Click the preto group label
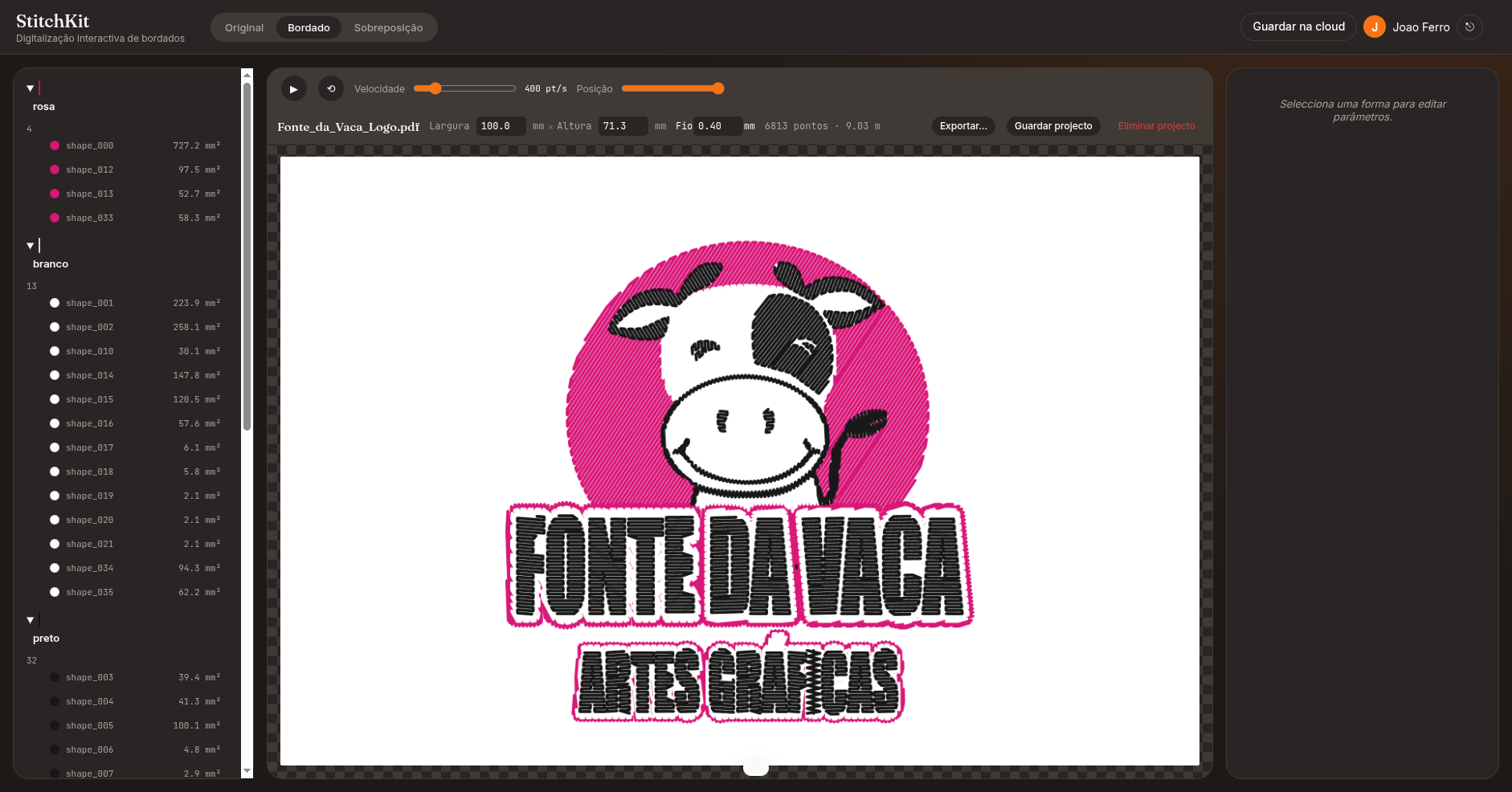Screen dimensions: 1512x792 pos(46,639)
